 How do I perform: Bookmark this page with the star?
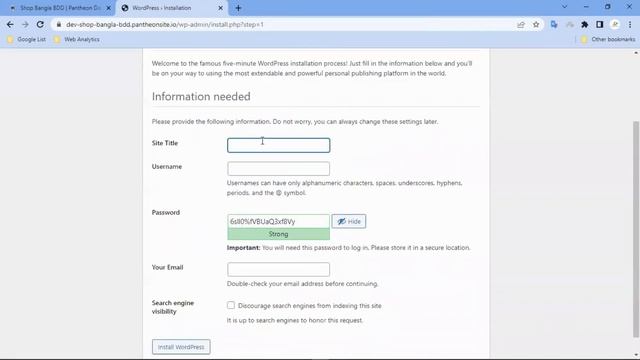tap(536, 24)
